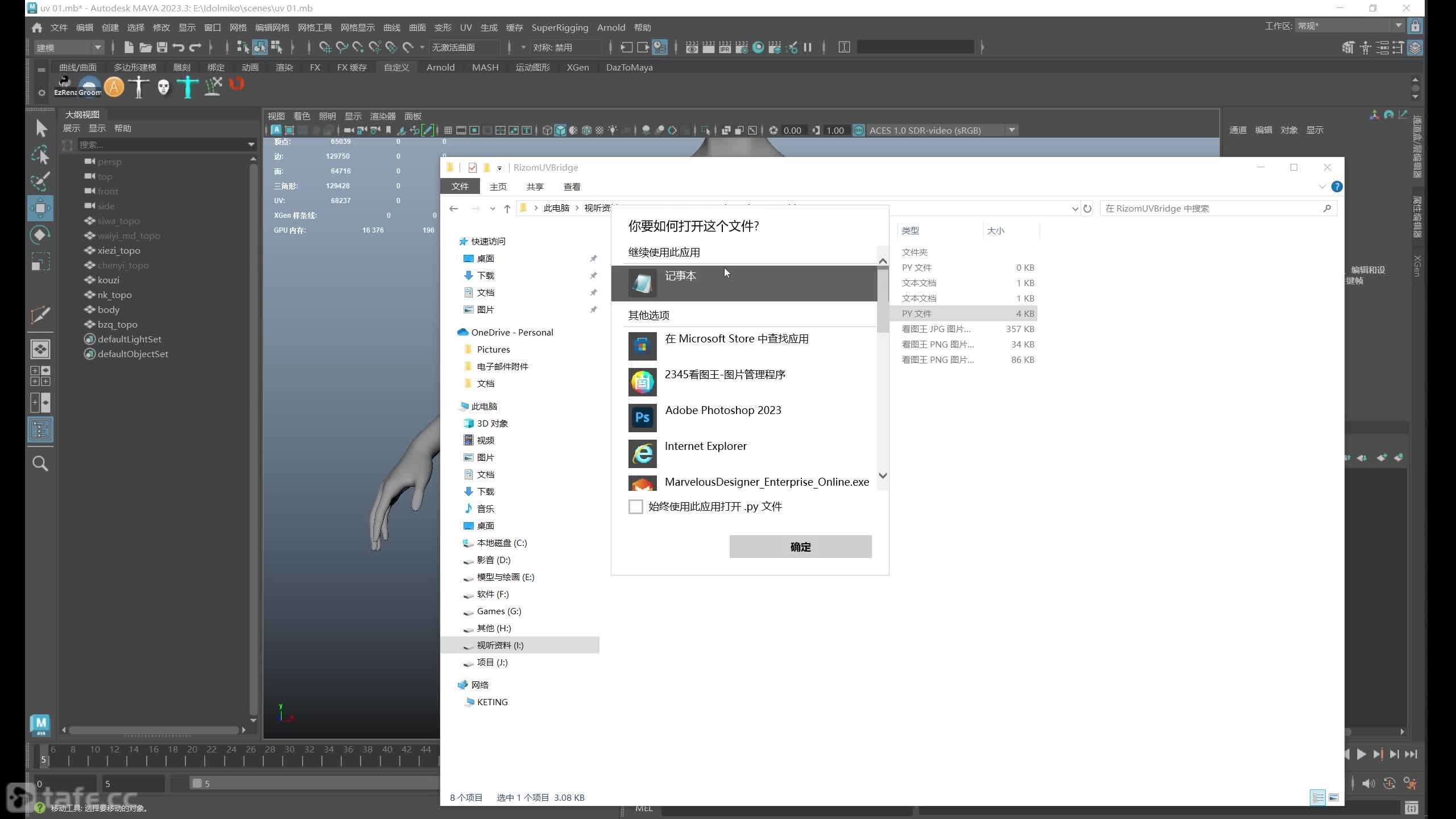Viewport: 1456px width, 819px height.
Task: Click app list vertical scrollbar thumb
Action: (x=883, y=300)
